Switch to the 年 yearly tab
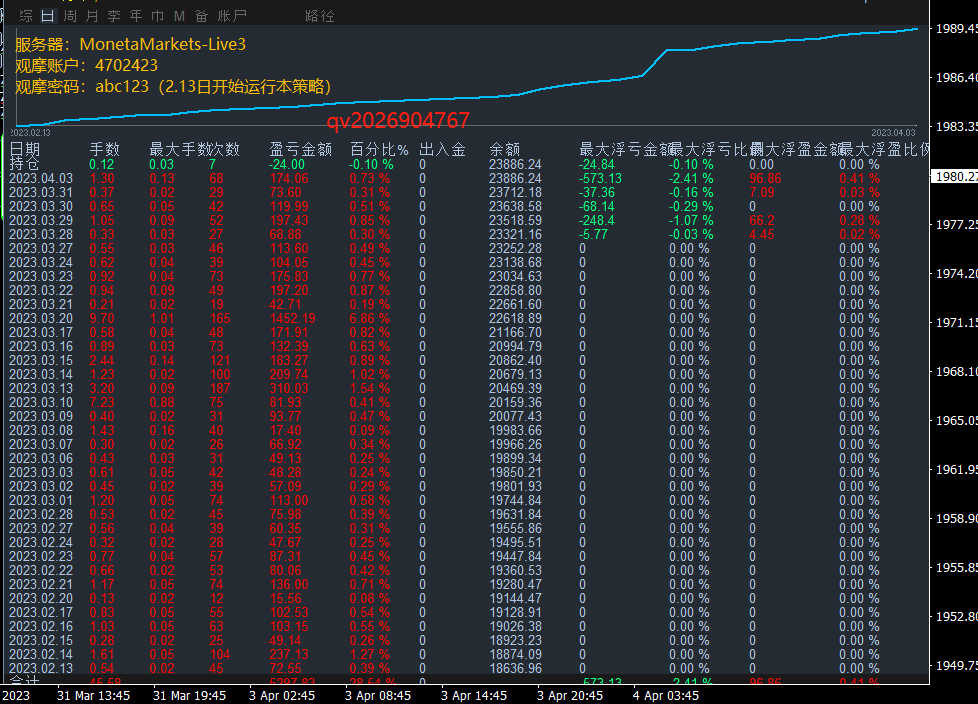The height and width of the screenshot is (704, 978). pos(135,16)
